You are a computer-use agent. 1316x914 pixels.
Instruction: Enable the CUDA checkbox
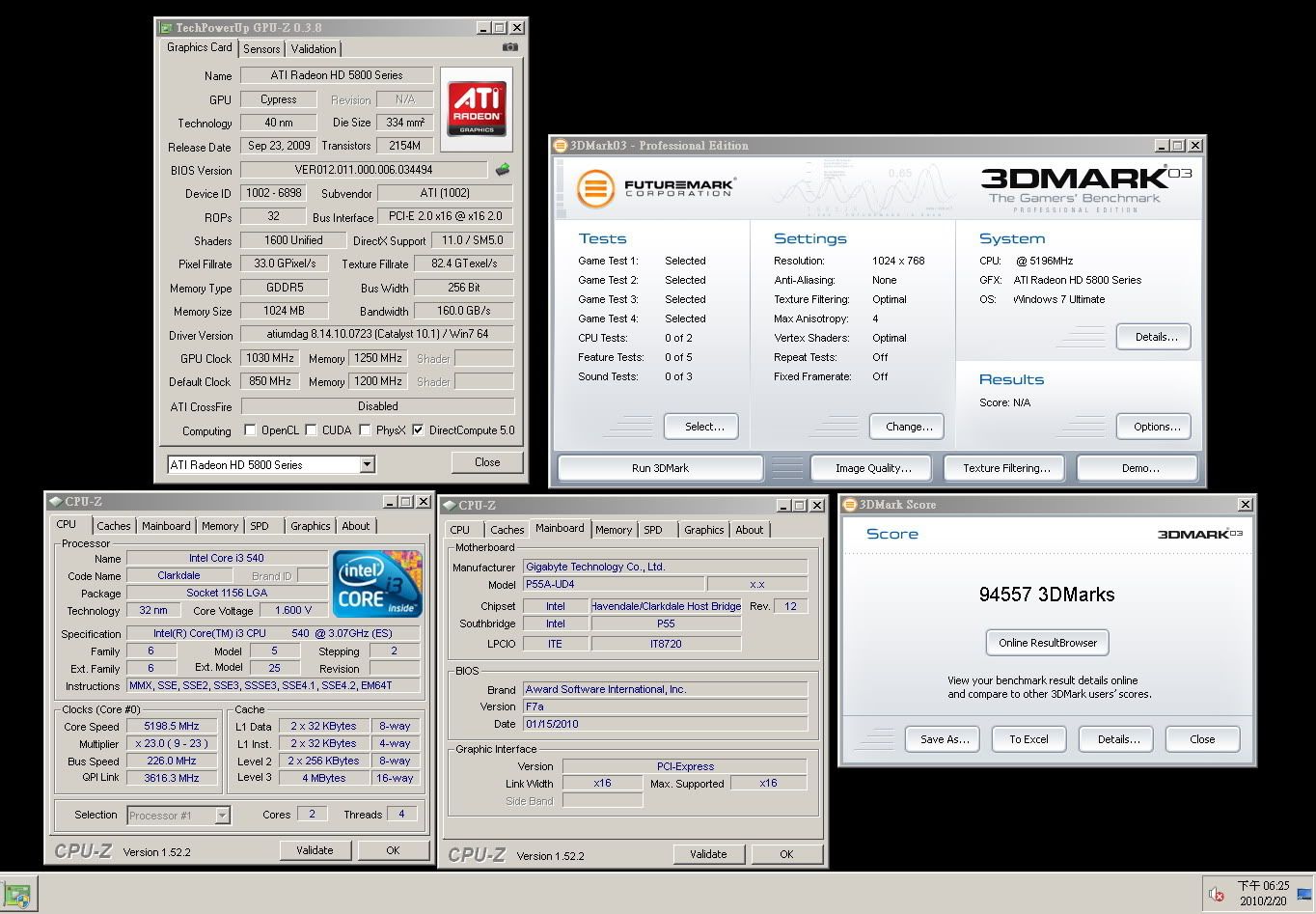(312, 430)
